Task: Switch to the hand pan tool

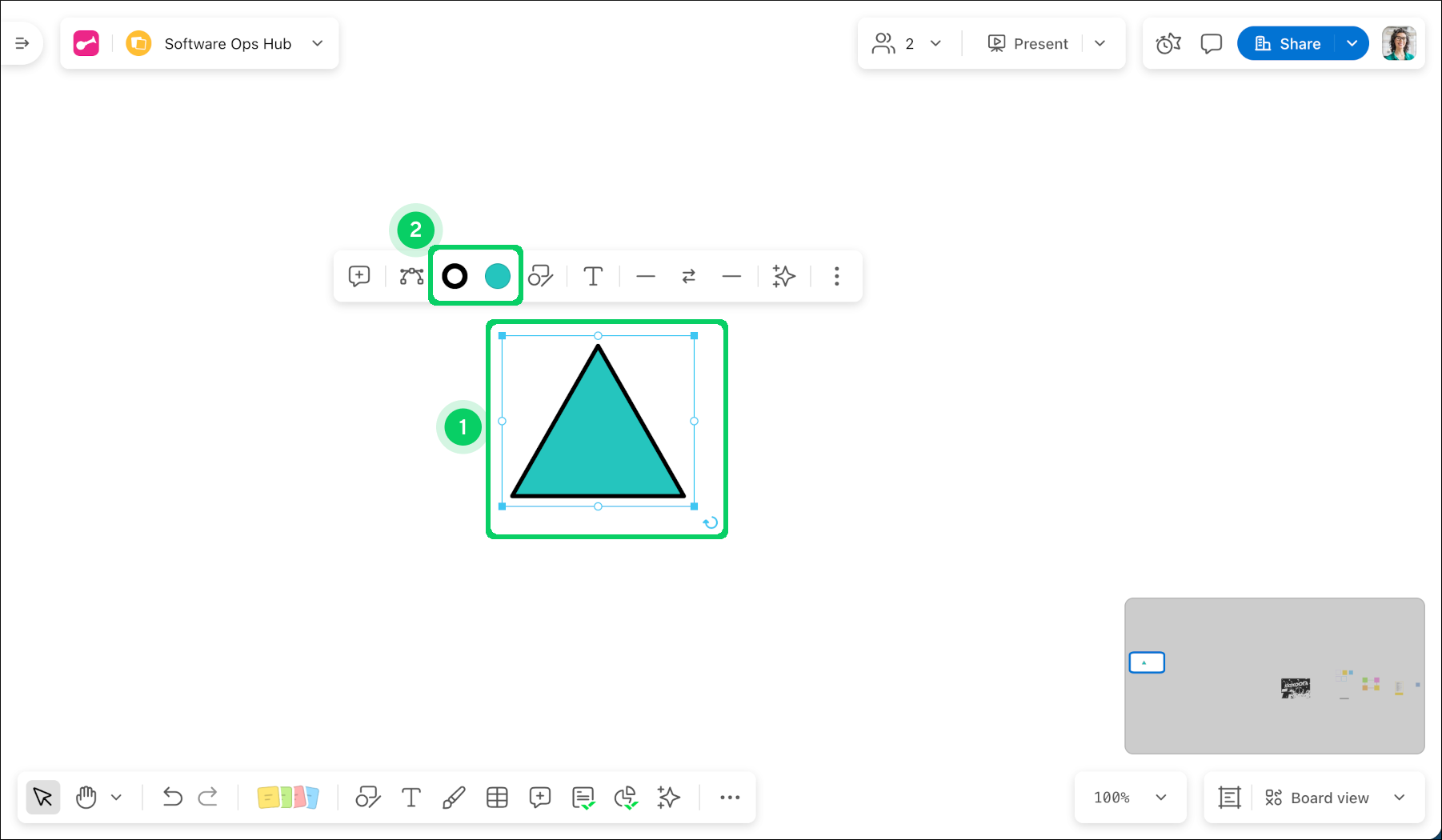Action: pos(86,797)
